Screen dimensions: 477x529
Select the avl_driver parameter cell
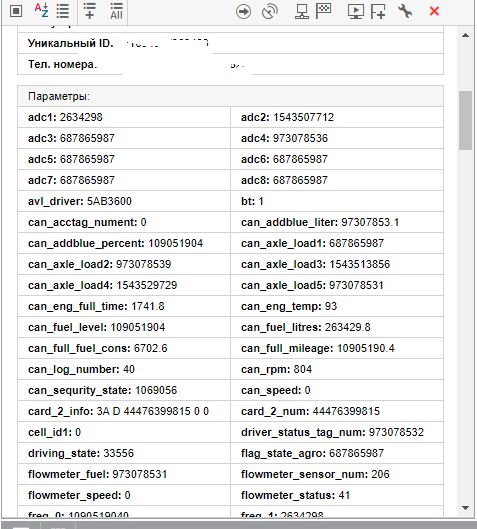(124, 201)
